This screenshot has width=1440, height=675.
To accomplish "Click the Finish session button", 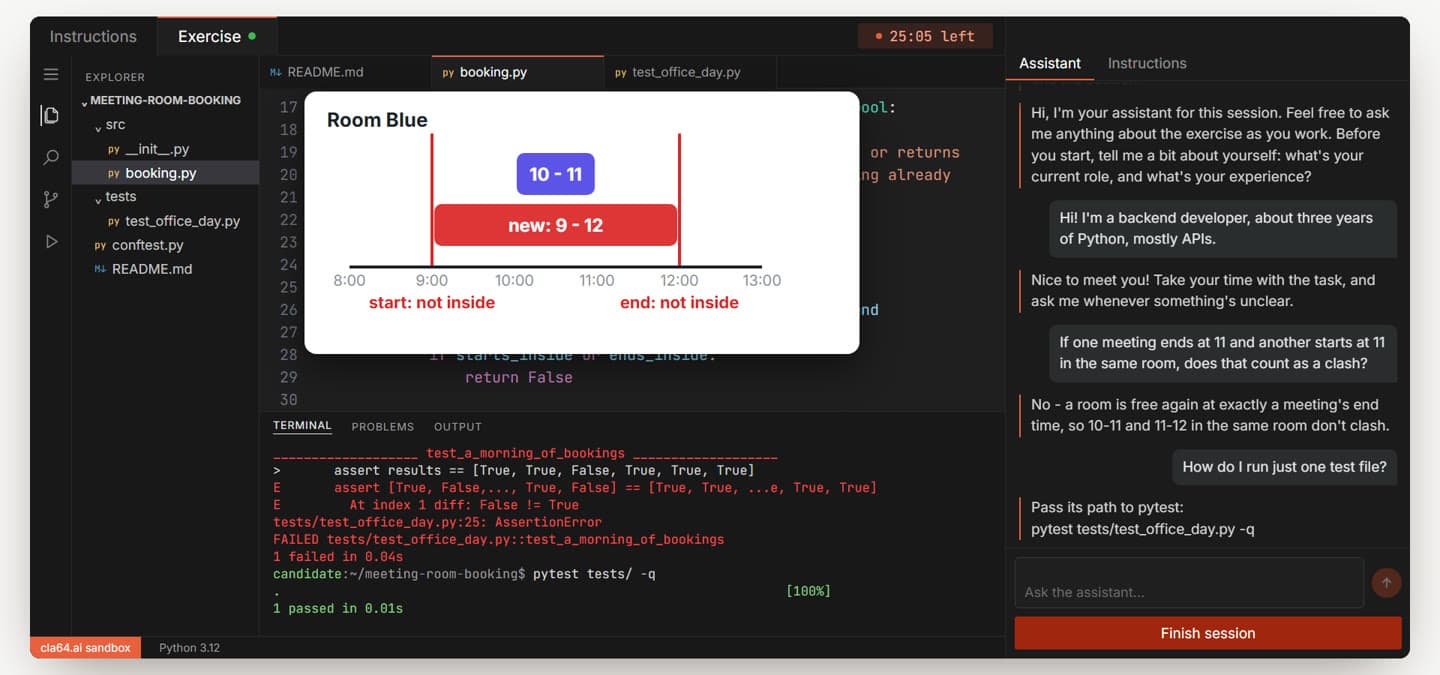I will (x=1208, y=633).
